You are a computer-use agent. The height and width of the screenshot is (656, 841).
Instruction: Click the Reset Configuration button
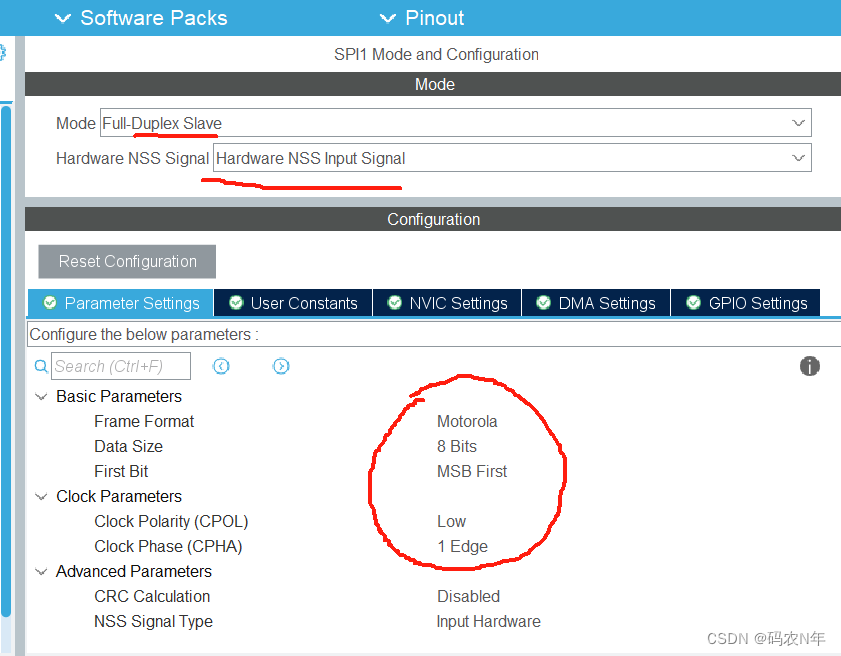[x=126, y=261]
